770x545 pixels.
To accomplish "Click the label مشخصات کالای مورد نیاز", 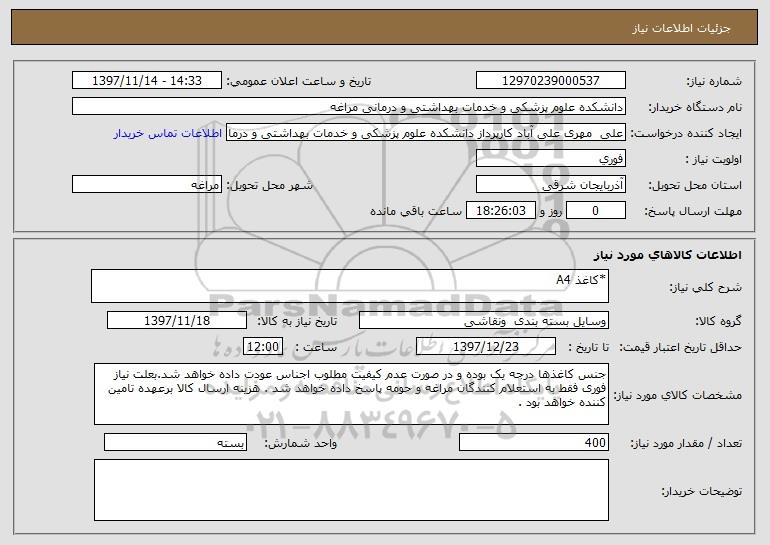I will coord(678,395).
